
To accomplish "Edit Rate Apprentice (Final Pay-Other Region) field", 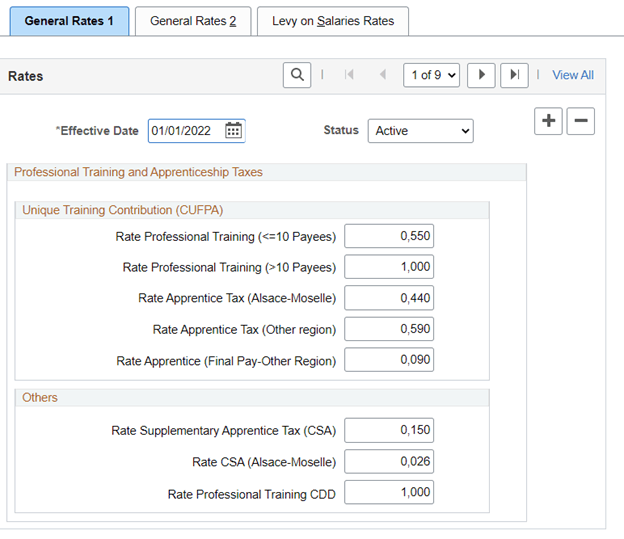I will coord(389,360).
